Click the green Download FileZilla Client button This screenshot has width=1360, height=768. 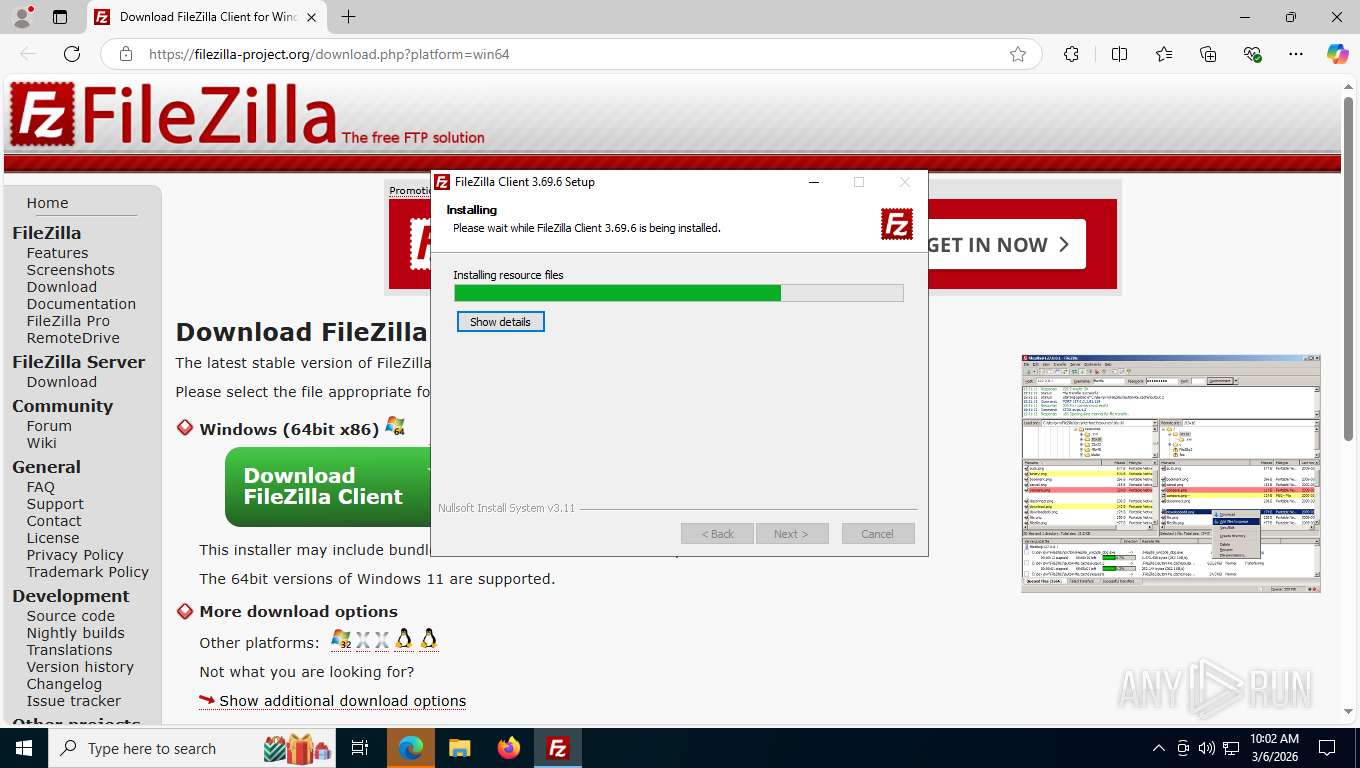[329, 487]
